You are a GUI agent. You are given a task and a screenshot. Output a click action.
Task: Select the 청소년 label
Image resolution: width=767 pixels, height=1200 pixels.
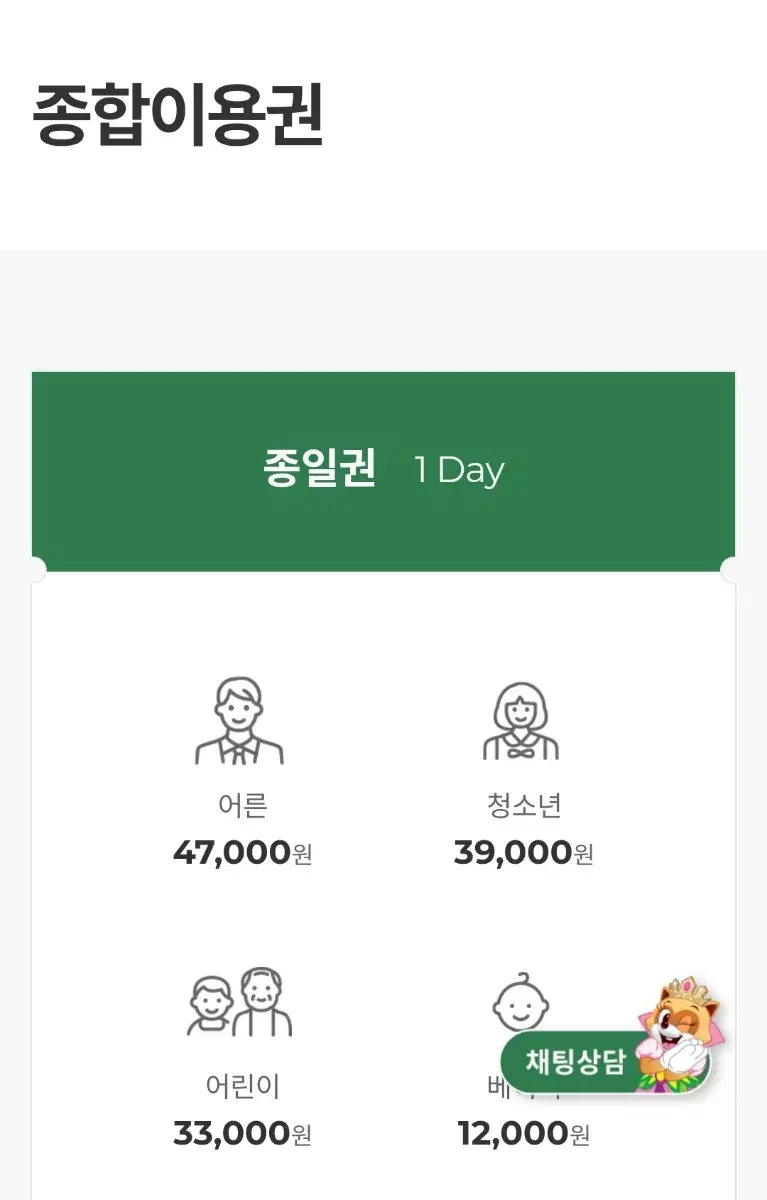tap(524, 805)
